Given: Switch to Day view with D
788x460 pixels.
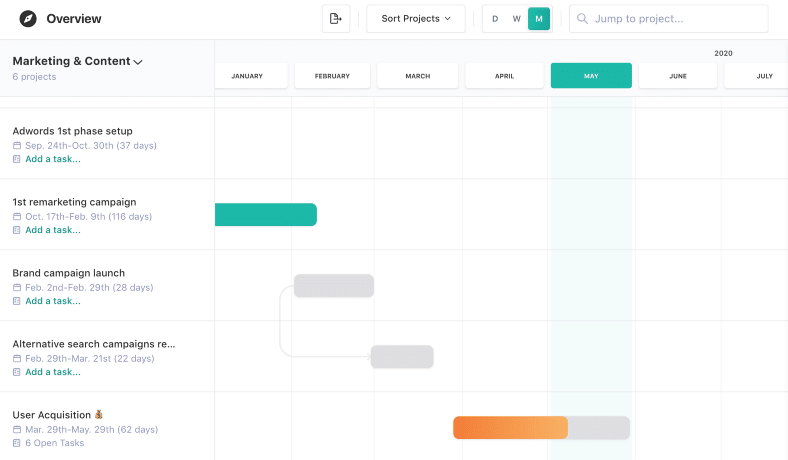Looking at the screenshot, I should (495, 19).
